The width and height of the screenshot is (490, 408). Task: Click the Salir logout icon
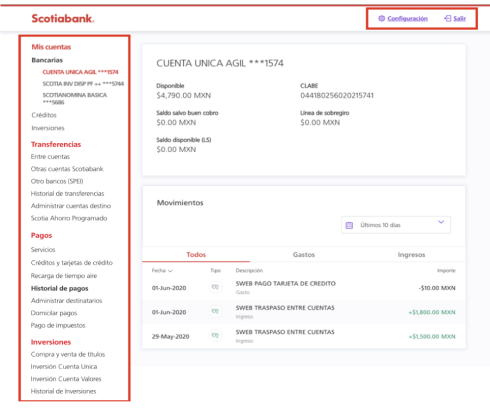[448, 18]
